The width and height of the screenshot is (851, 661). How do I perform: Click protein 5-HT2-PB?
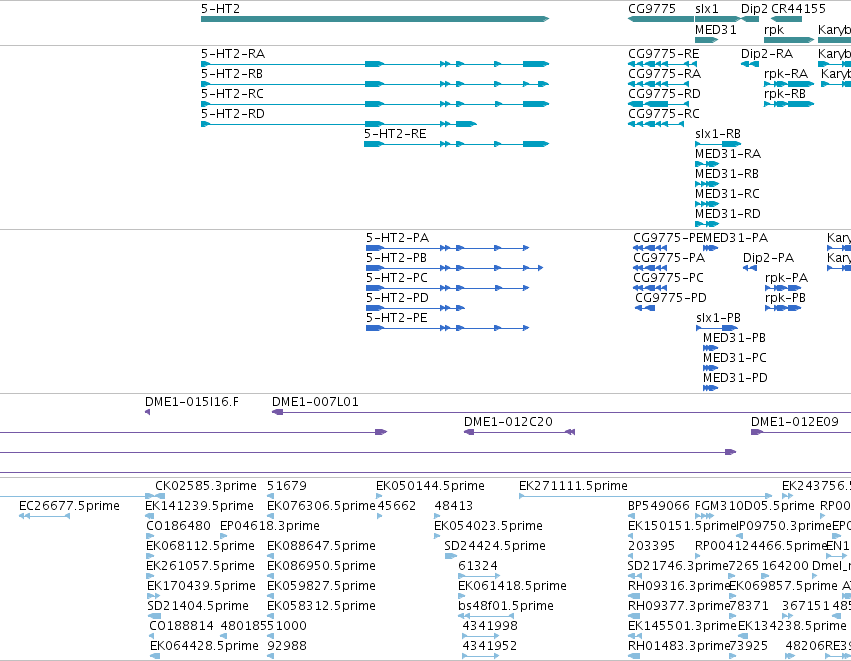[x=455, y=268]
